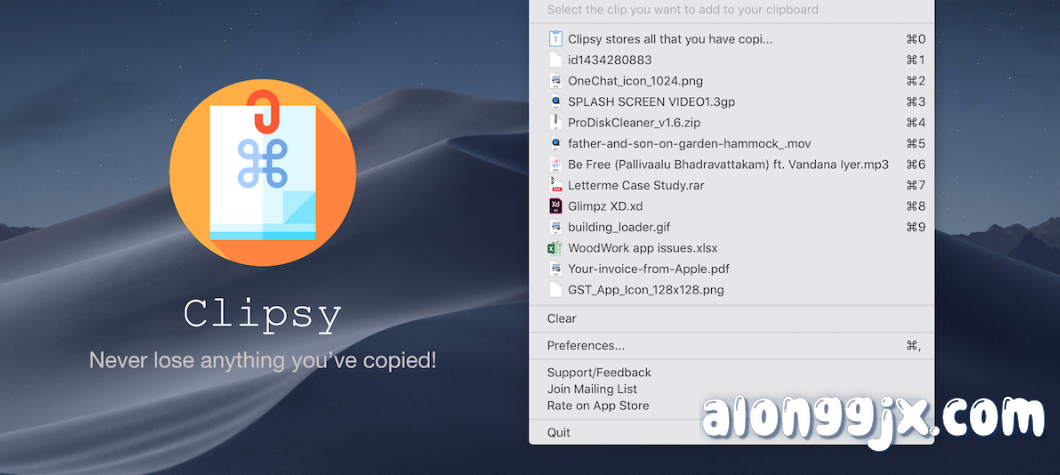The width and height of the screenshot is (1060, 475).
Task: Select the Be Free (Pallivaalu Bhadravattakam) mp3 clip
Action: (x=731, y=164)
